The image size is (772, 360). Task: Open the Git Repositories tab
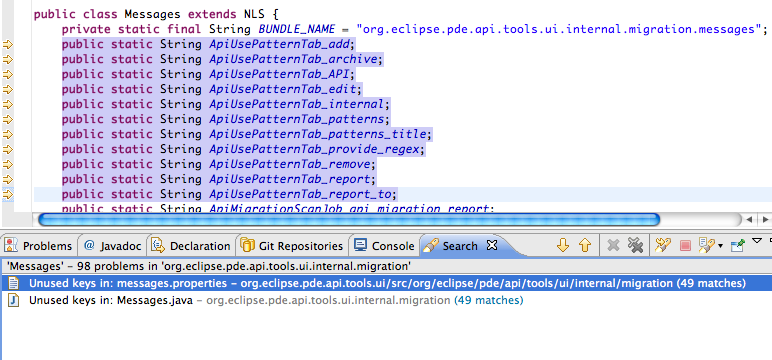292,246
